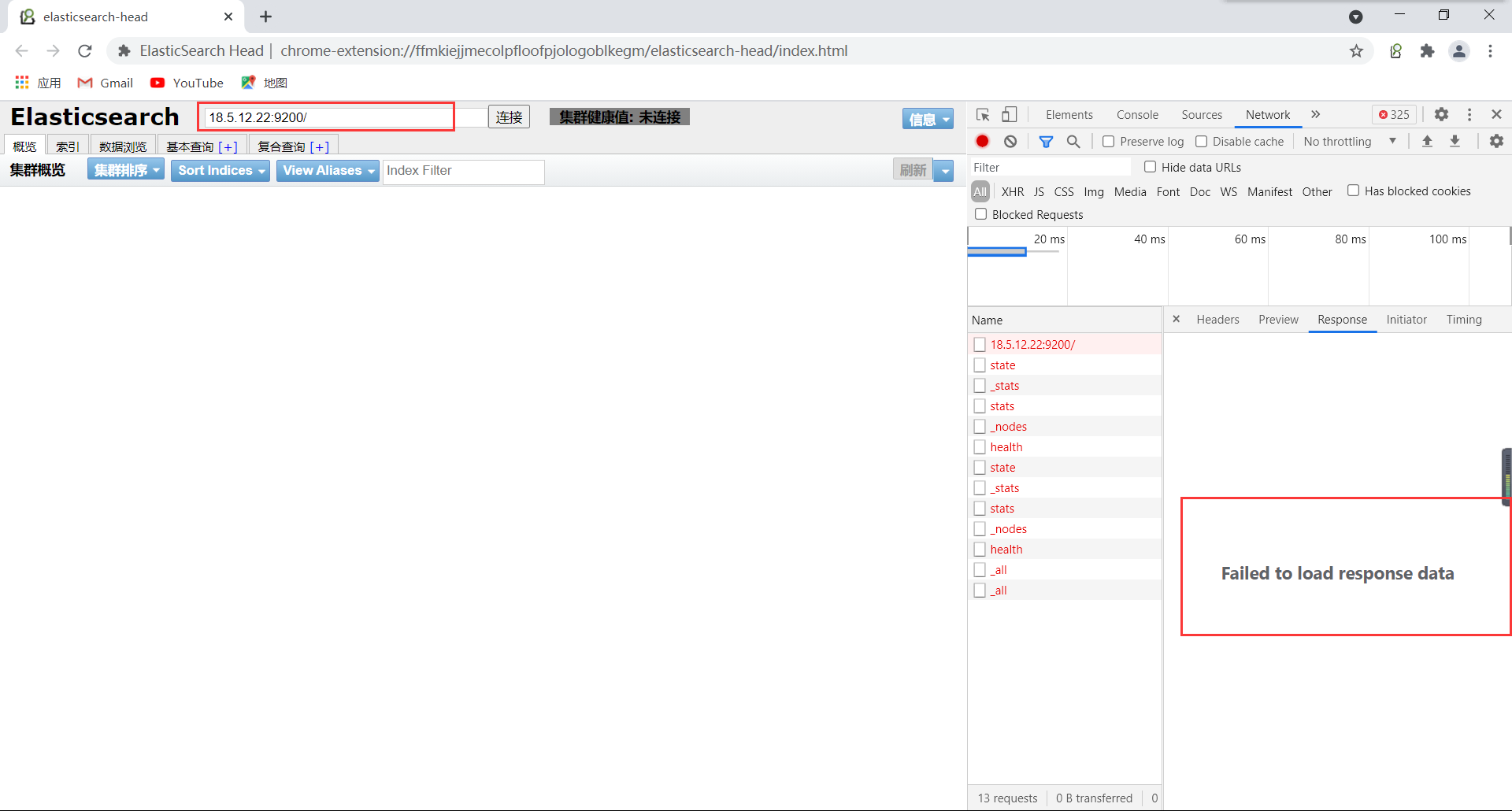Click the 刷新 refresh button

(913, 170)
